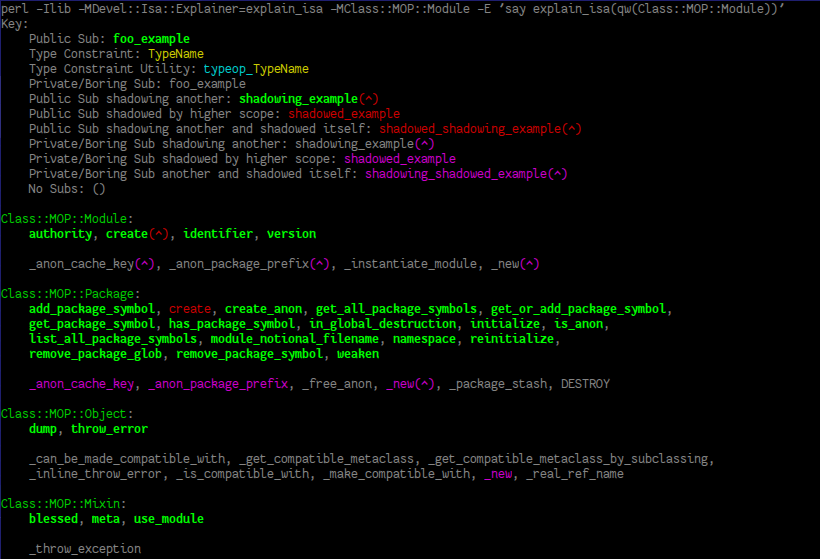
Task: Click the 'Class::MOP::Package:' heading
Action: click(71, 294)
